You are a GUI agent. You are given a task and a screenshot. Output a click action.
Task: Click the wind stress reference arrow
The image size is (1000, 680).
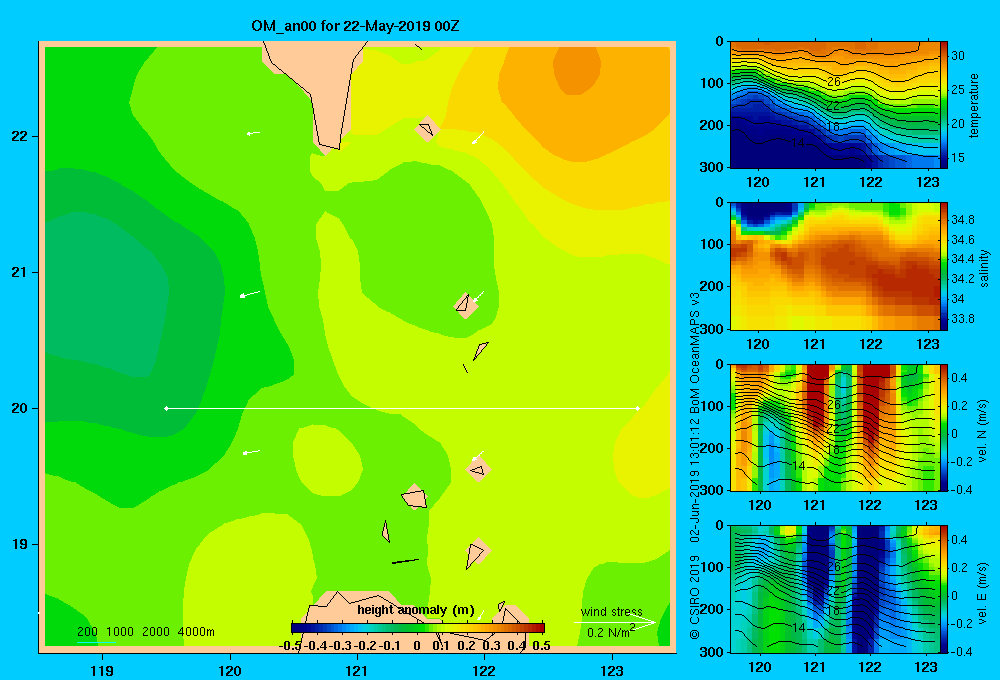tap(614, 622)
